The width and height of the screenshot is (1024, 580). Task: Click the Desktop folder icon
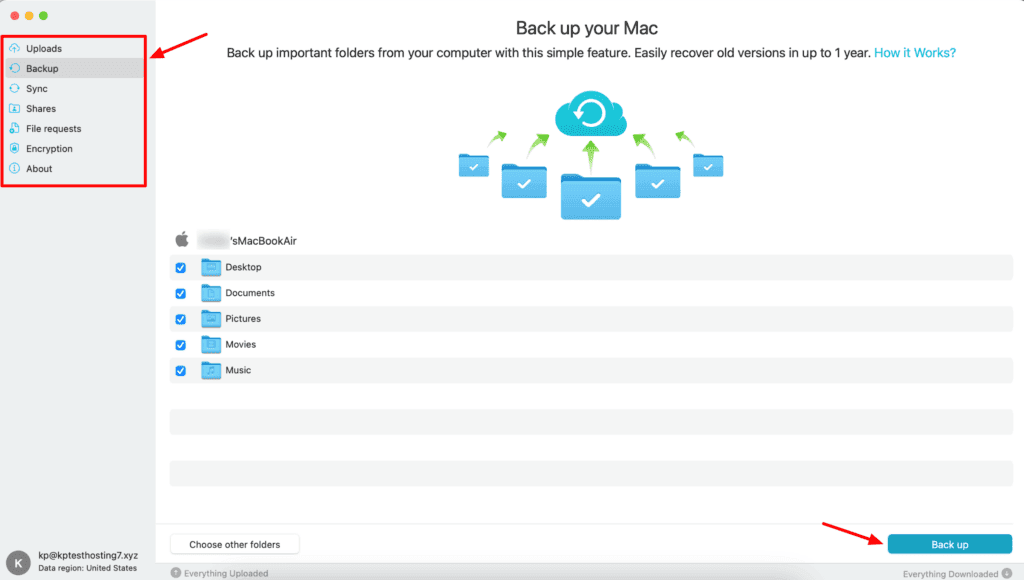click(x=211, y=267)
